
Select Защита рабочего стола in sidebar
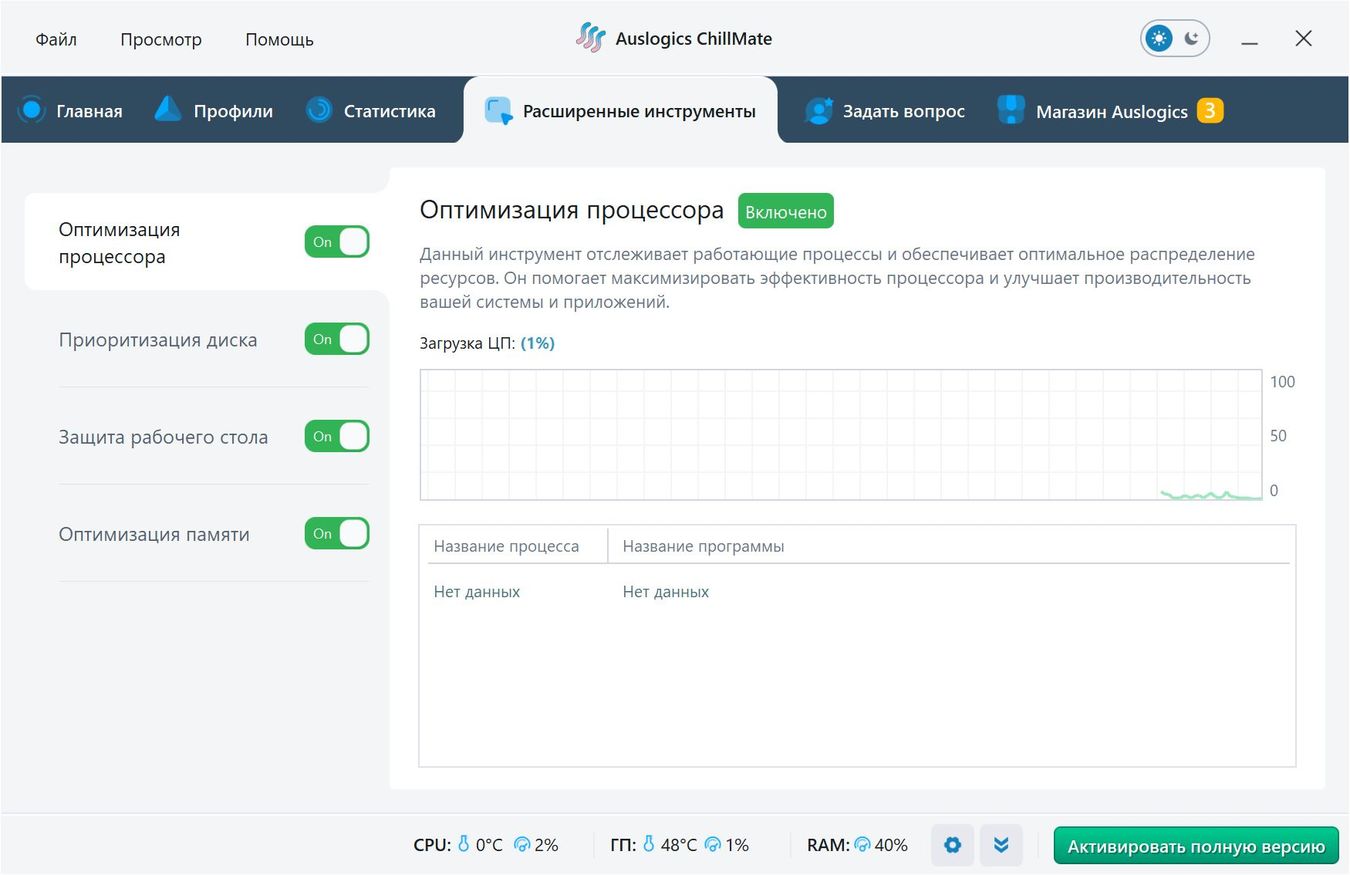[163, 437]
